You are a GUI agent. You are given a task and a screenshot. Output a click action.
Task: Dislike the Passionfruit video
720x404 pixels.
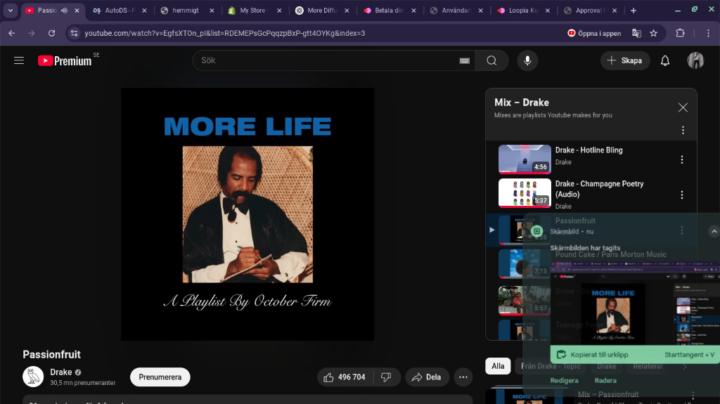pyautogui.click(x=387, y=377)
